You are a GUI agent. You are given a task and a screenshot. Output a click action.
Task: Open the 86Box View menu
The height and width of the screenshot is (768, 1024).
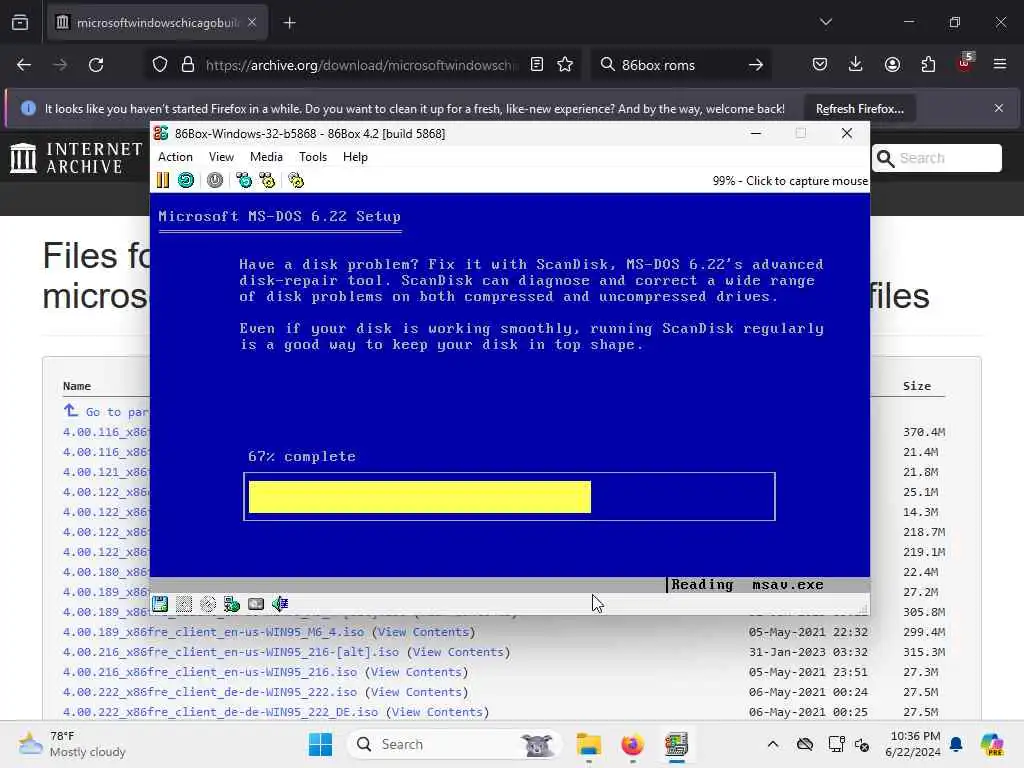tap(221, 157)
